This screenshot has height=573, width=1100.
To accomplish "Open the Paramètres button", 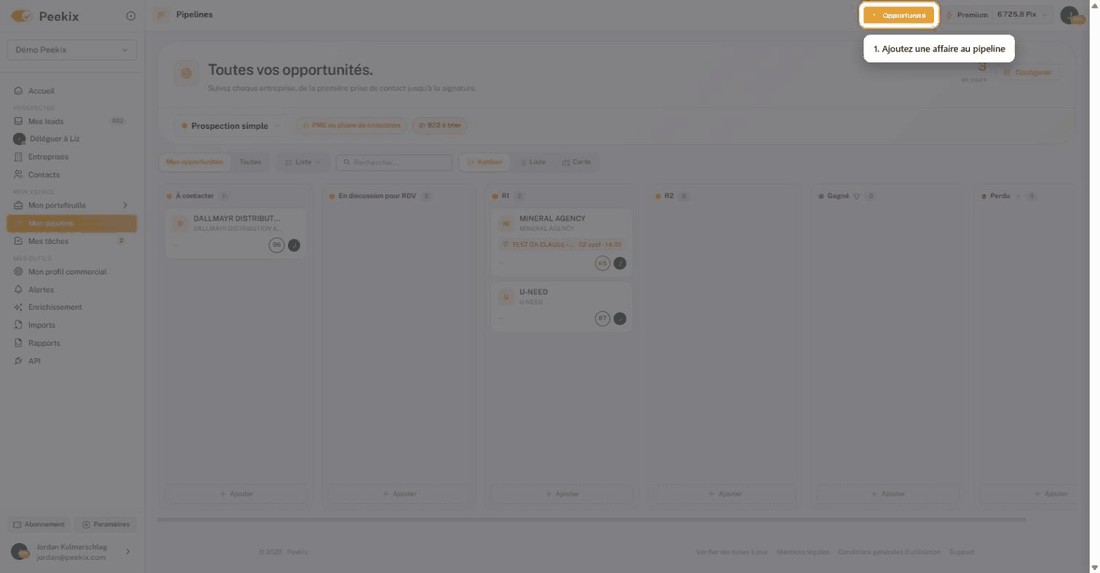I will pyautogui.click(x=105, y=525).
